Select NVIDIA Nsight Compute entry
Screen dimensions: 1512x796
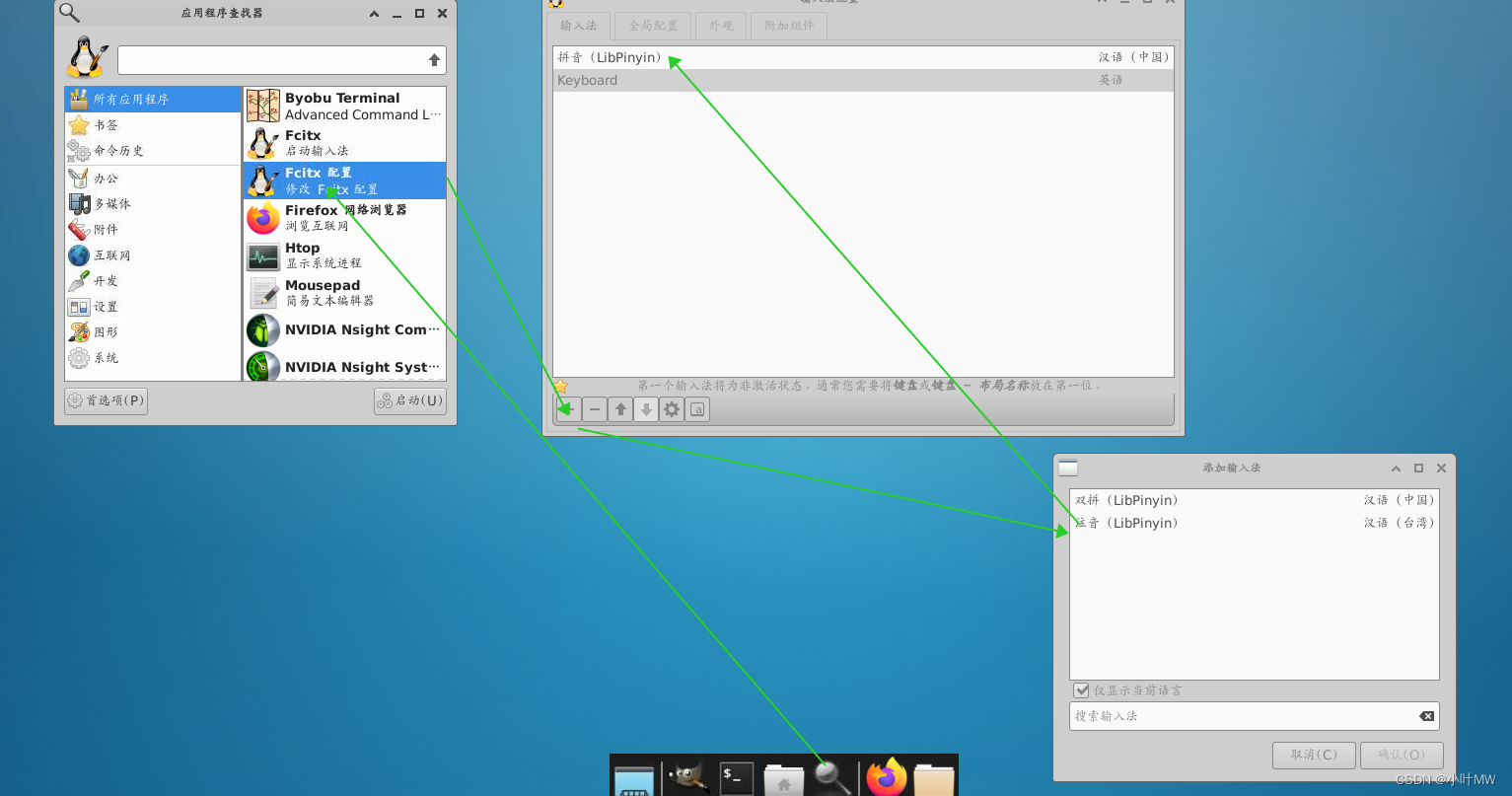[x=344, y=330]
